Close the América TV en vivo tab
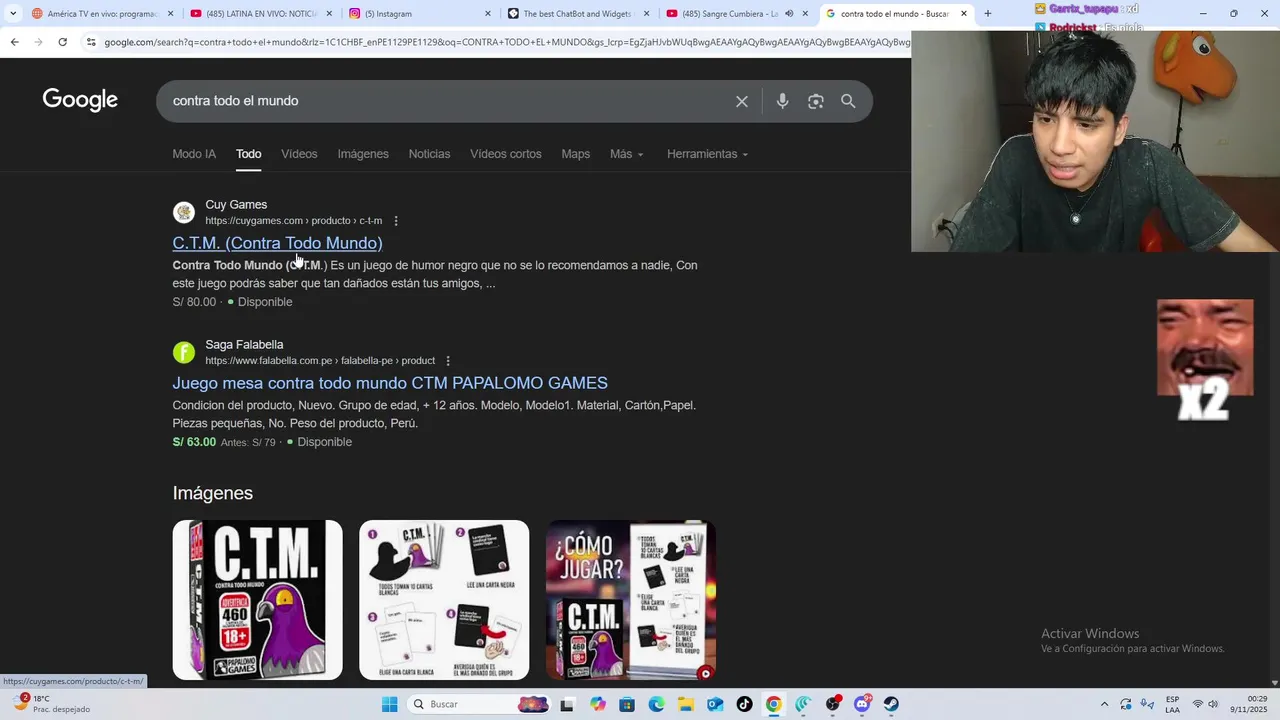 click(171, 13)
